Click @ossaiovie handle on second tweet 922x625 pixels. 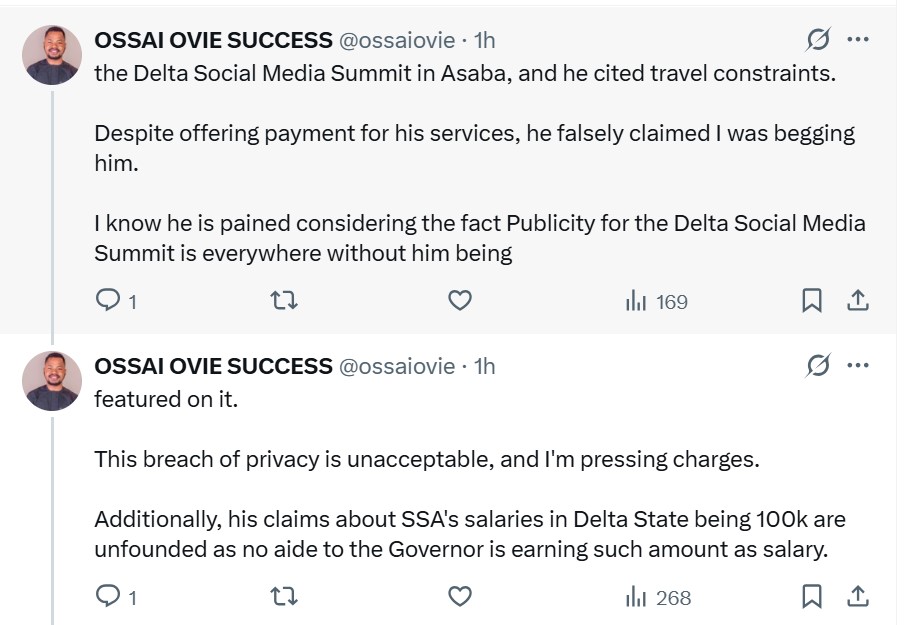tap(397, 366)
